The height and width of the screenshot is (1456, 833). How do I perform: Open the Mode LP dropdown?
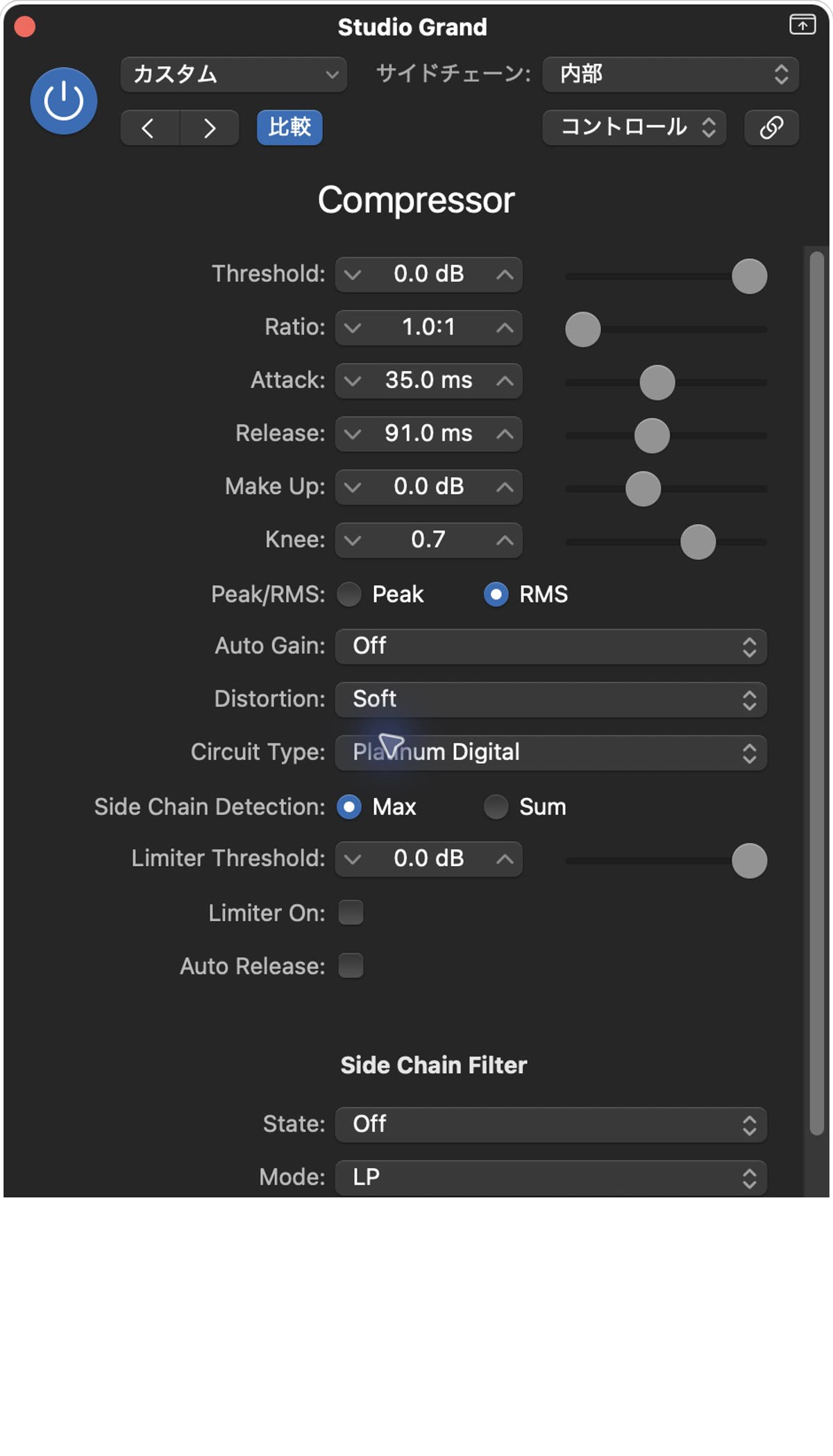[551, 1178]
